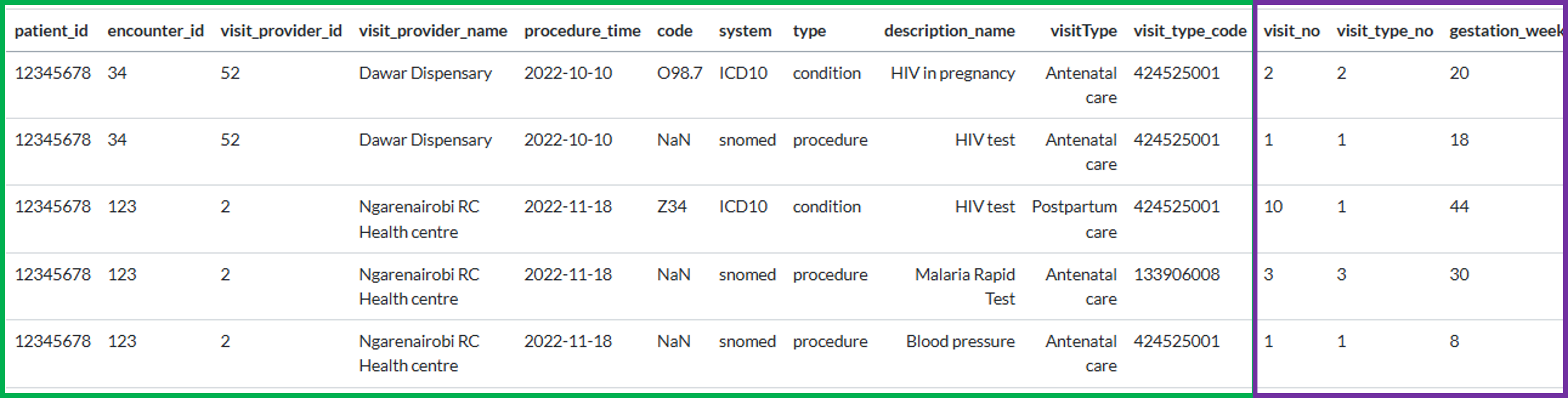Click the encounter_id column header
Image resolution: width=1568 pixels, height=398 pixels.
point(155,31)
